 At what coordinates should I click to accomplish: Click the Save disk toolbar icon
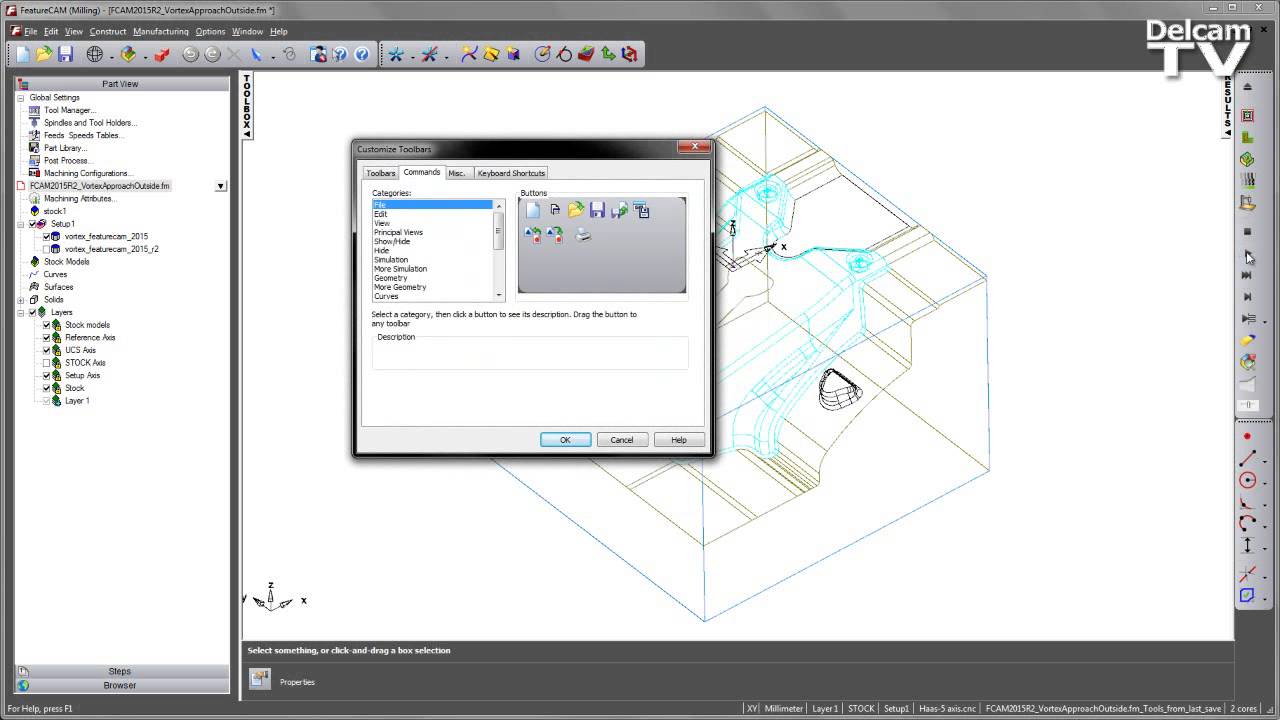[66, 54]
